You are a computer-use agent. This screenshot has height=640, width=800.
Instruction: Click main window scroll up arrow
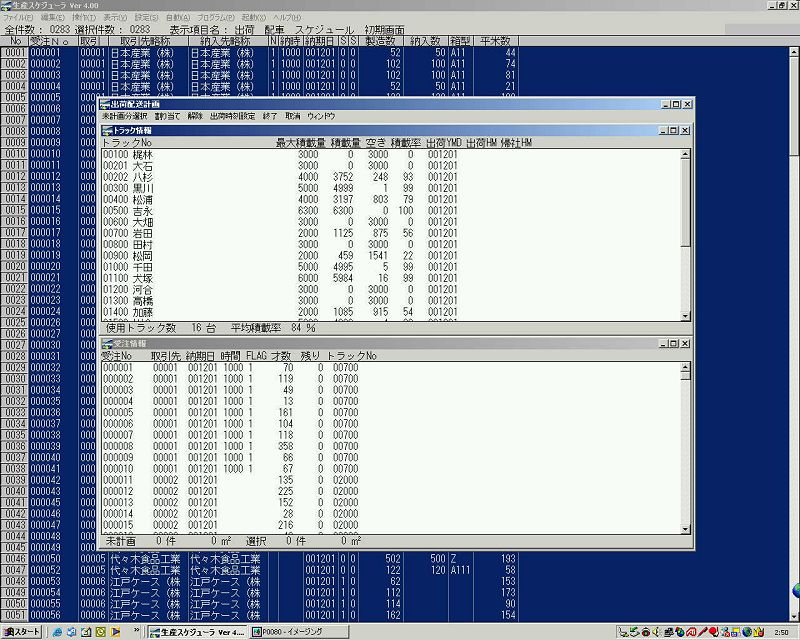(794, 52)
